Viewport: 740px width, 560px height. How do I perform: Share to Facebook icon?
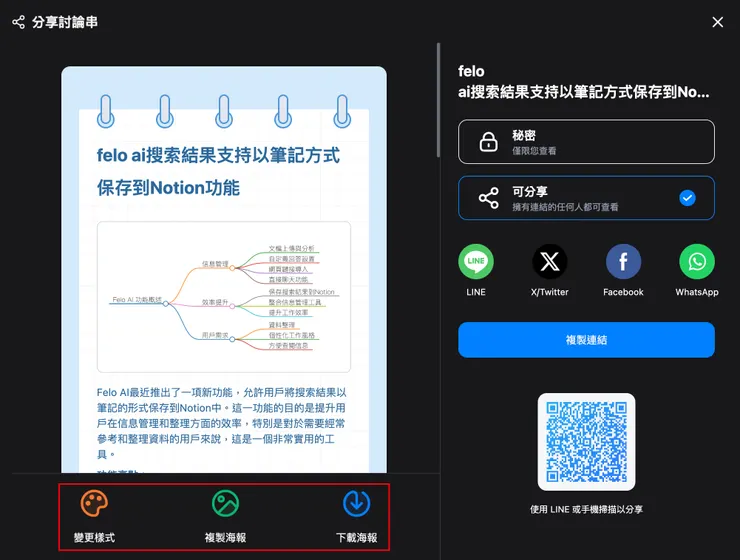coord(623,261)
